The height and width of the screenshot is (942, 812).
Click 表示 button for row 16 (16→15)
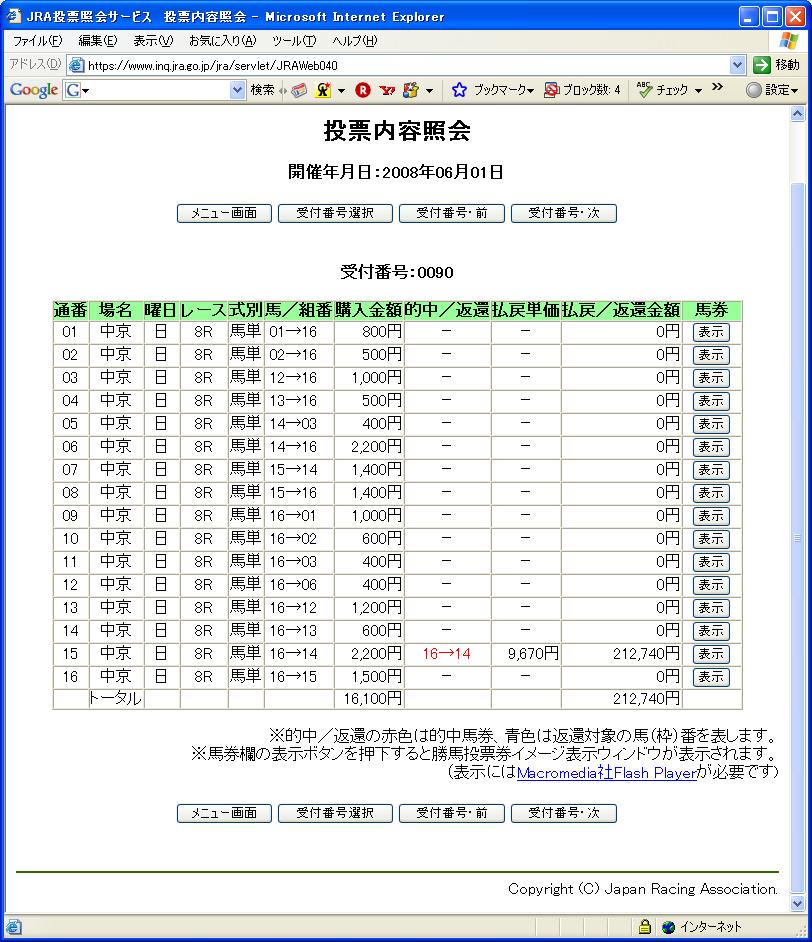point(711,677)
